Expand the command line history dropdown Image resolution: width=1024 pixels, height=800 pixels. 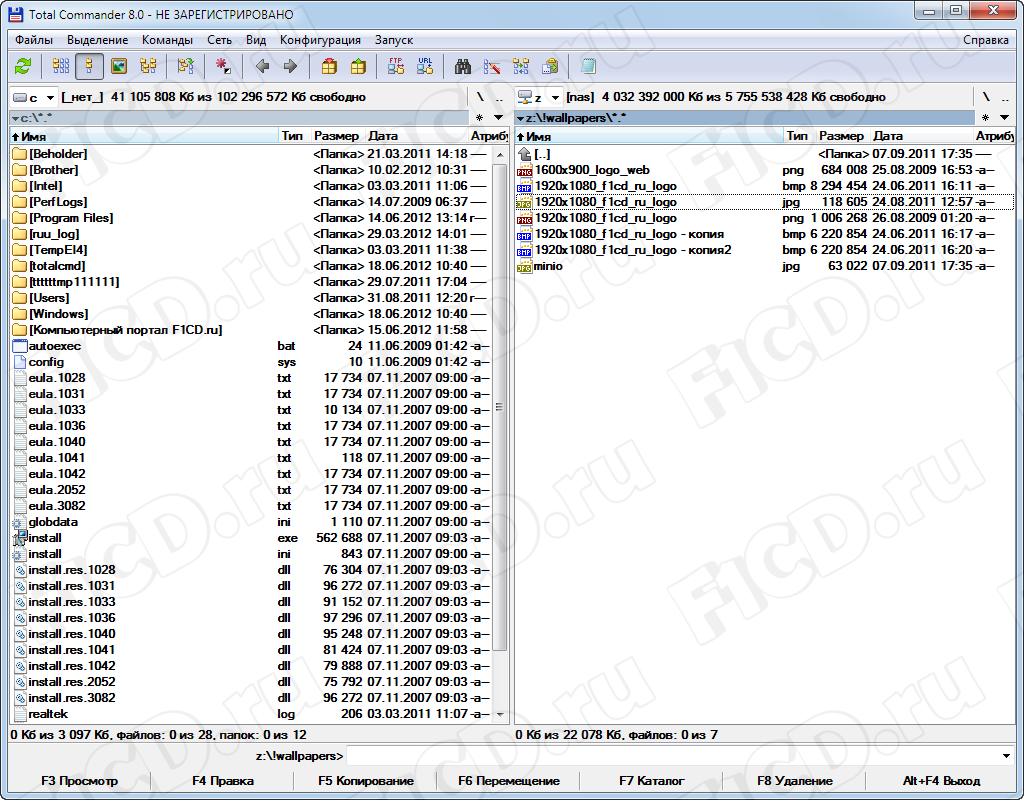click(1006, 756)
